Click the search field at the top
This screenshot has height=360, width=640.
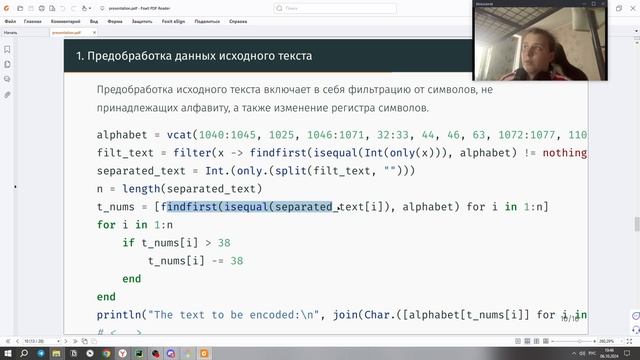335,8
